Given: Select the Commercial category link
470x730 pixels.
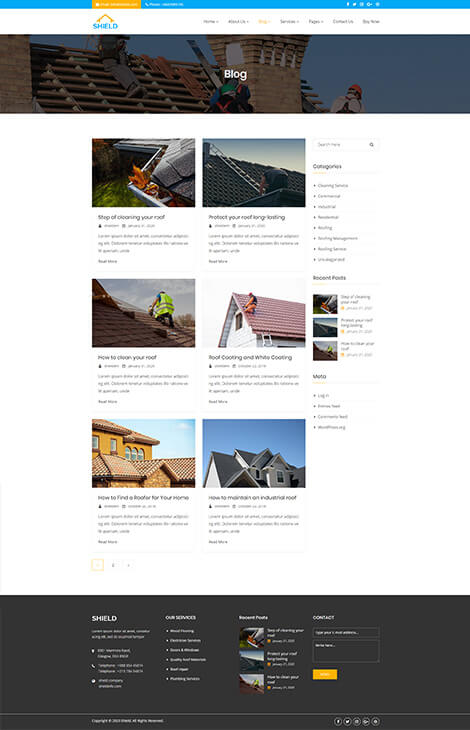Looking at the screenshot, I should coord(329,196).
